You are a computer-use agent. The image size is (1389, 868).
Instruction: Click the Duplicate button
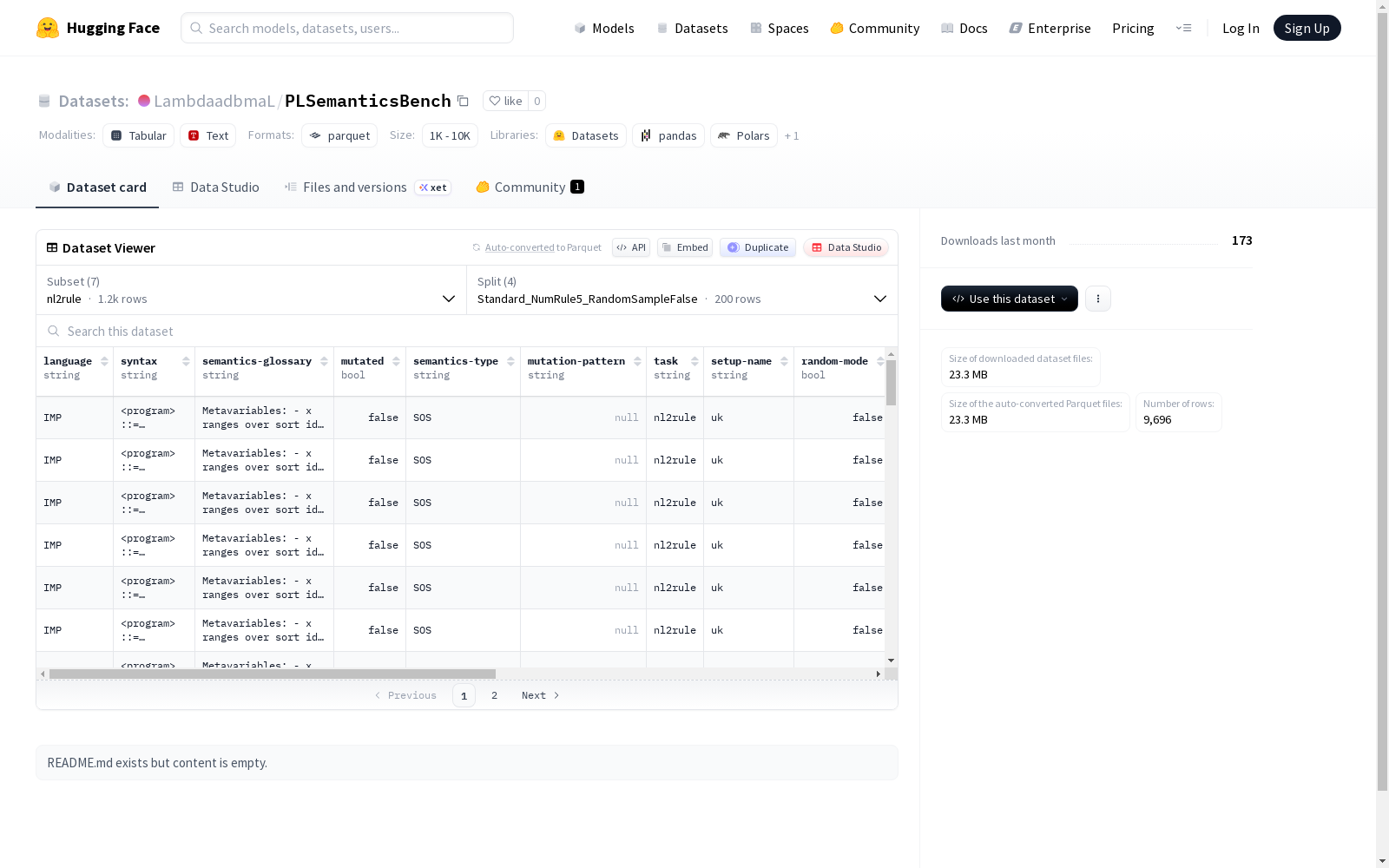point(758,247)
